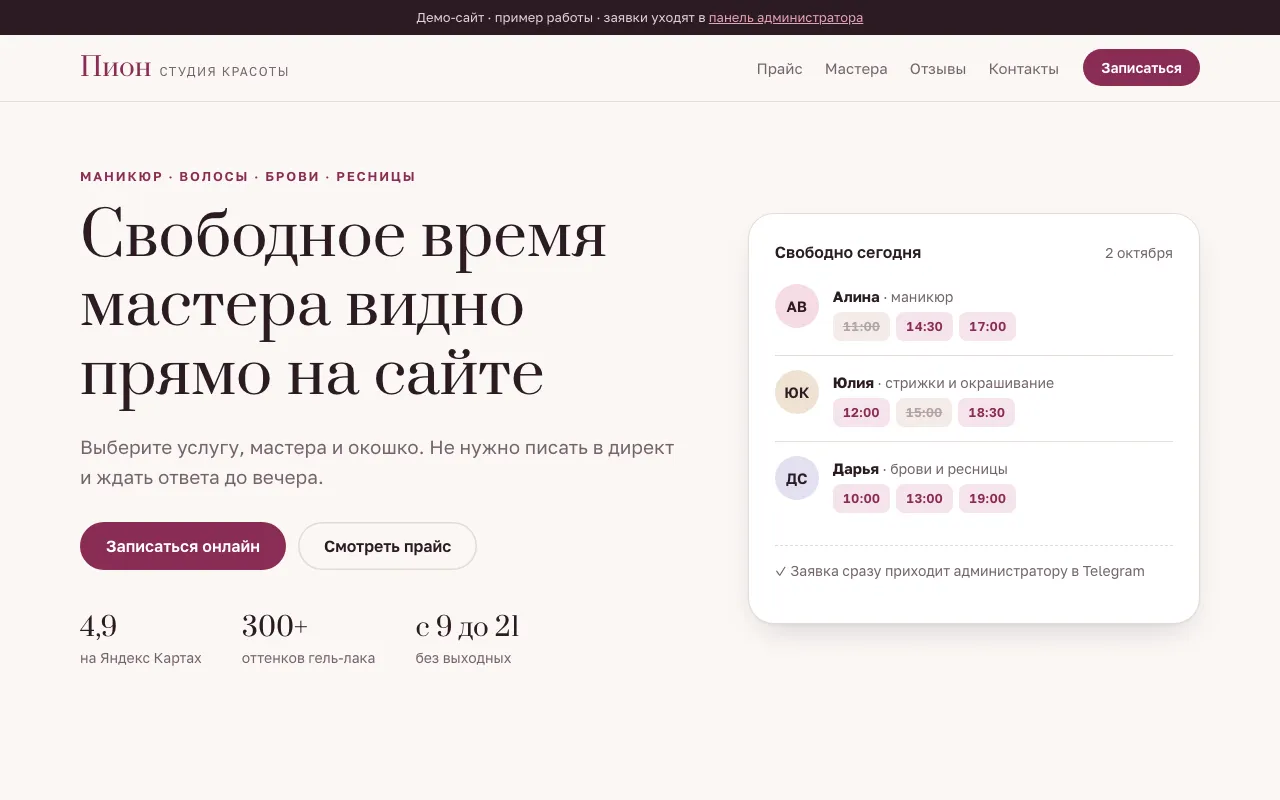The height and width of the screenshot is (800, 1280).
Task: Click the crossed-out 11:00 slot for Алина
Action: [861, 326]
